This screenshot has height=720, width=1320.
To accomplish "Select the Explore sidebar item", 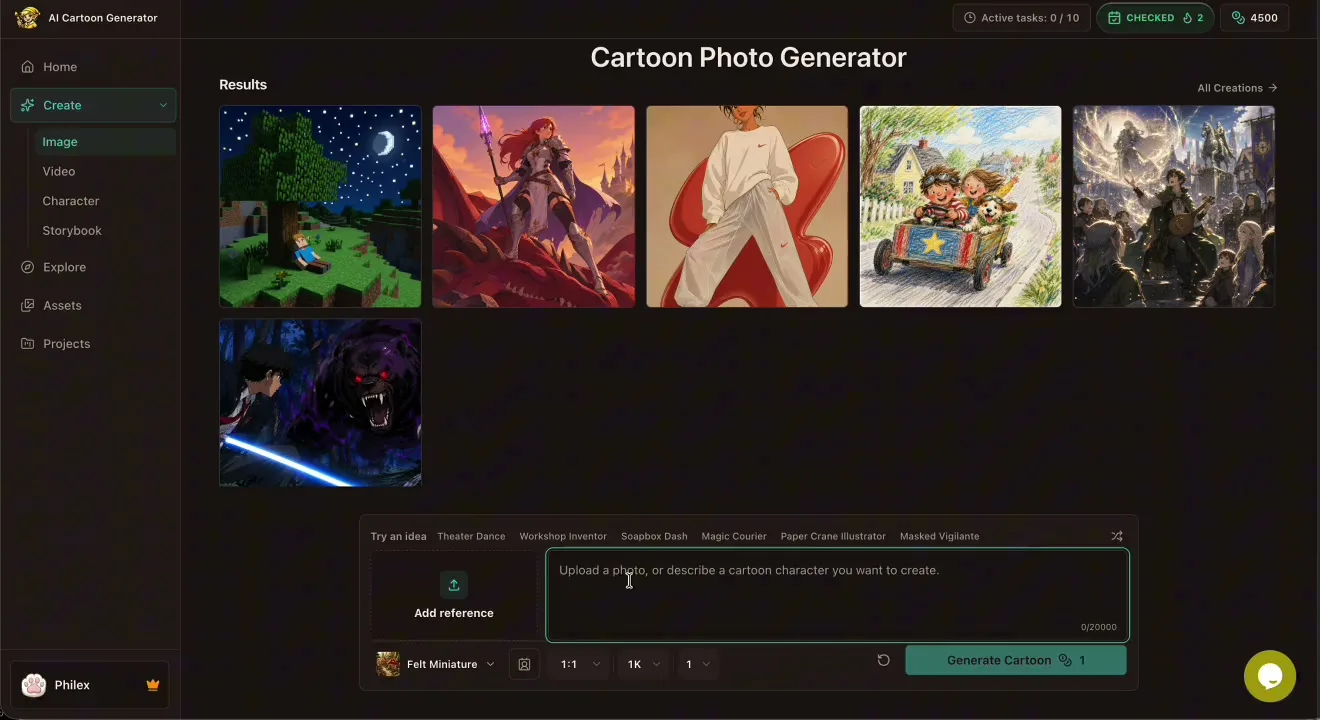I will tap(64, 267).
